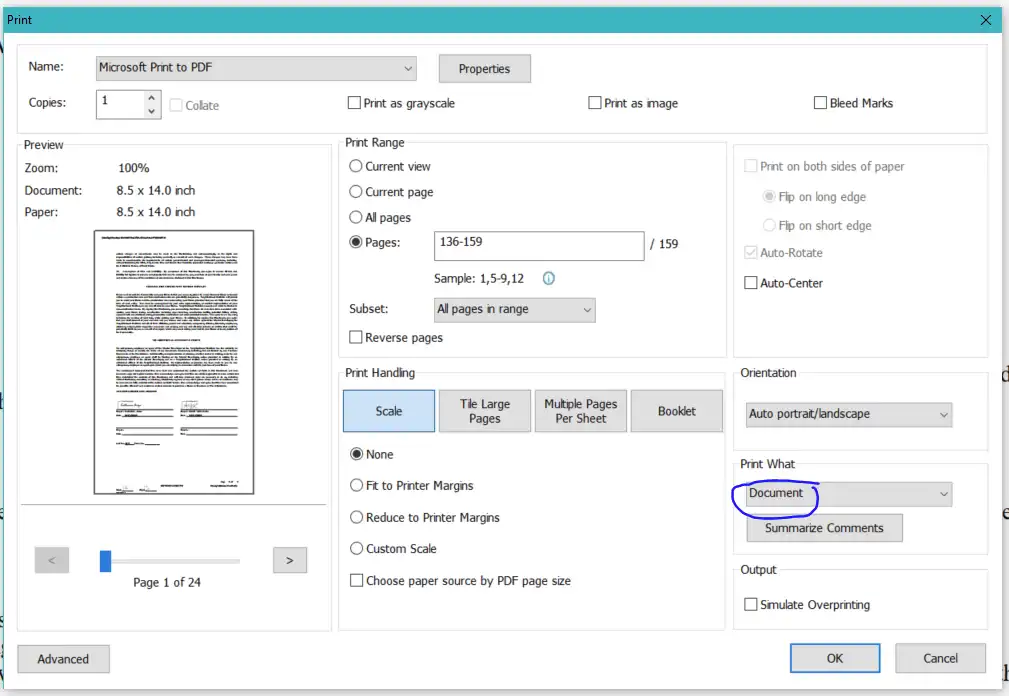Toggle Auto-Center on

click(751, 283)
